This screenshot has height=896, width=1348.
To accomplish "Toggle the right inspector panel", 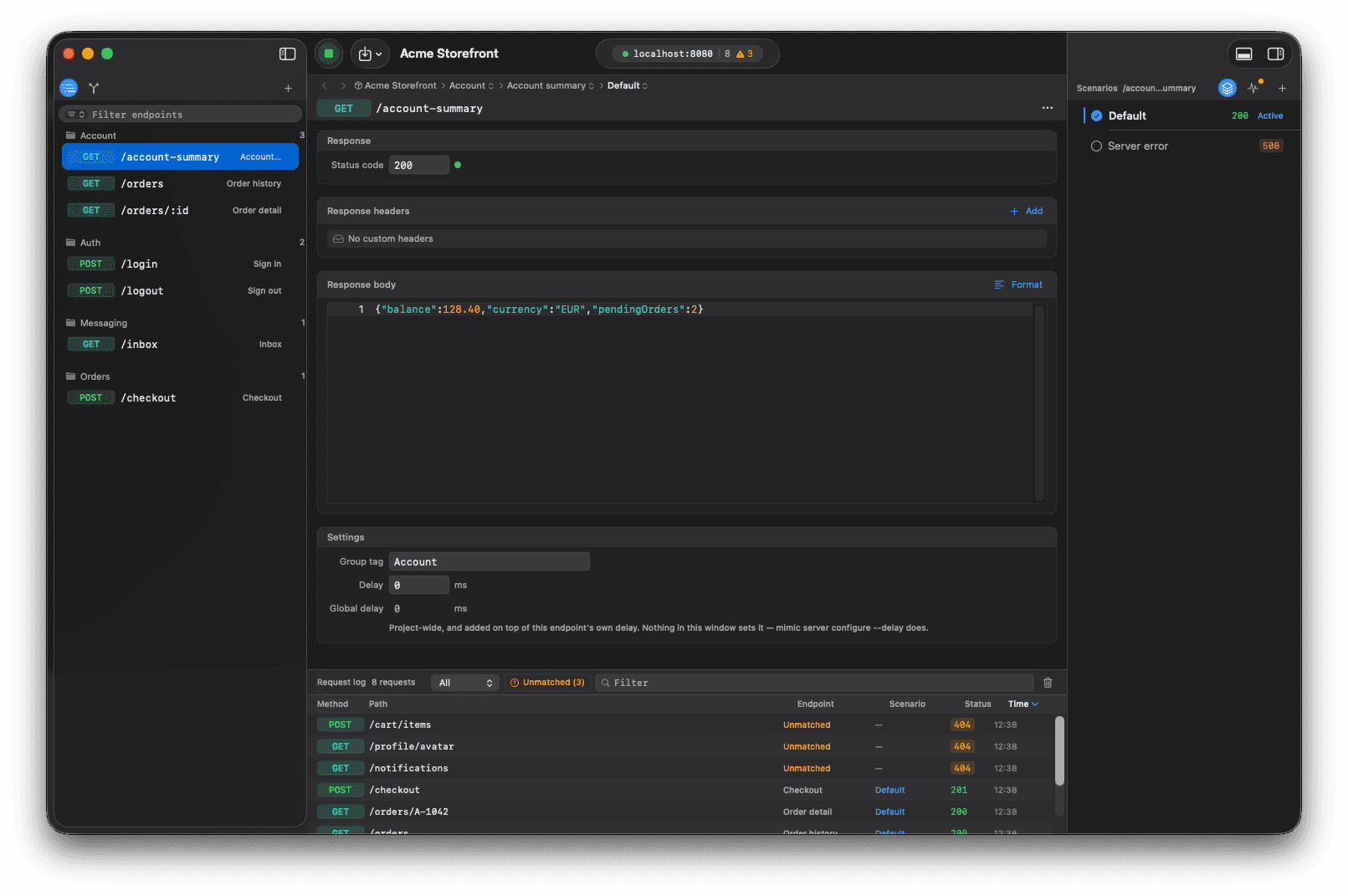I will pyautogui.click(x=1276, y=54).
